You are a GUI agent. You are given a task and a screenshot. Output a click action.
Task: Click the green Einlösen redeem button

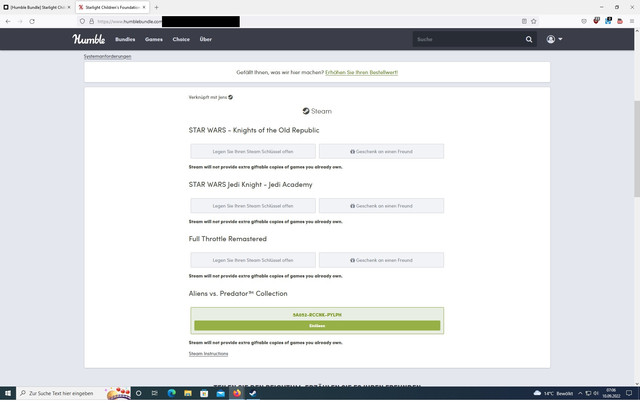(317, 325)
